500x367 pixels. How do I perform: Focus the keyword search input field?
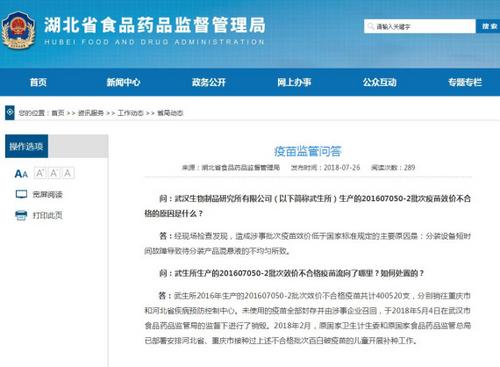[420, 26]
